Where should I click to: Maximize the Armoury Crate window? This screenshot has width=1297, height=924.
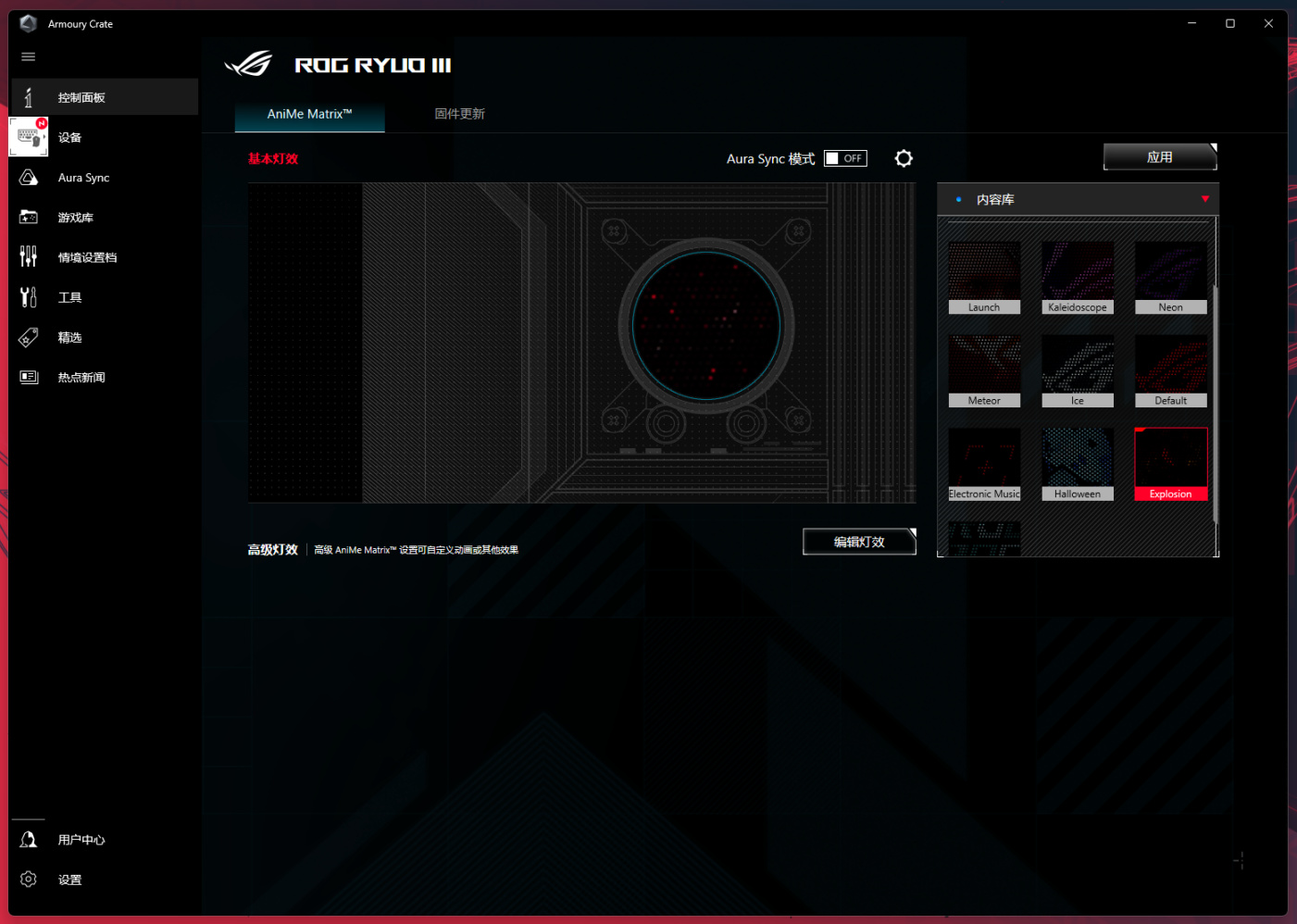1230,23
